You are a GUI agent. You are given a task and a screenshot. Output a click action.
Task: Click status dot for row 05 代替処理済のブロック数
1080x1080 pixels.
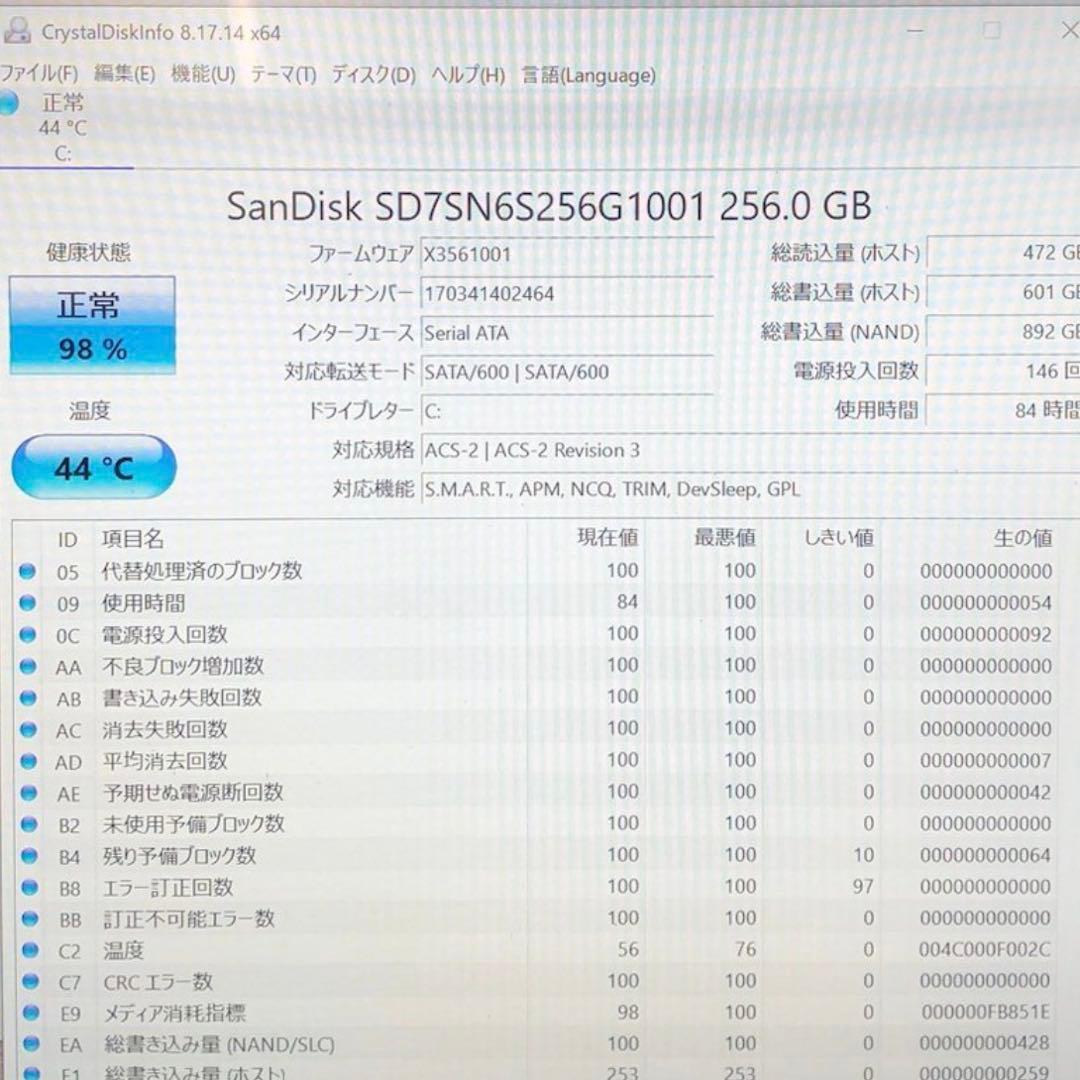[27, 571]
